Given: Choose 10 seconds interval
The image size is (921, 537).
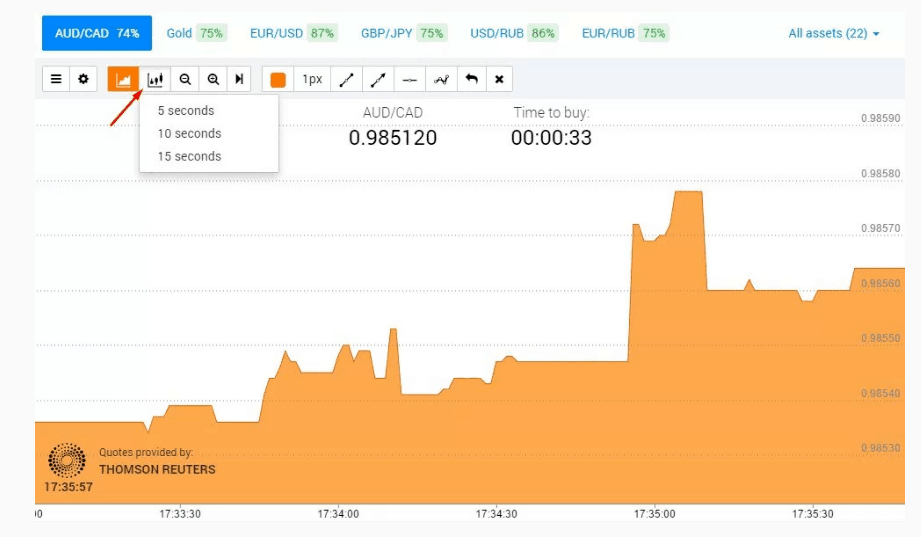Looking at the screenshot, I should pos(189,133).
